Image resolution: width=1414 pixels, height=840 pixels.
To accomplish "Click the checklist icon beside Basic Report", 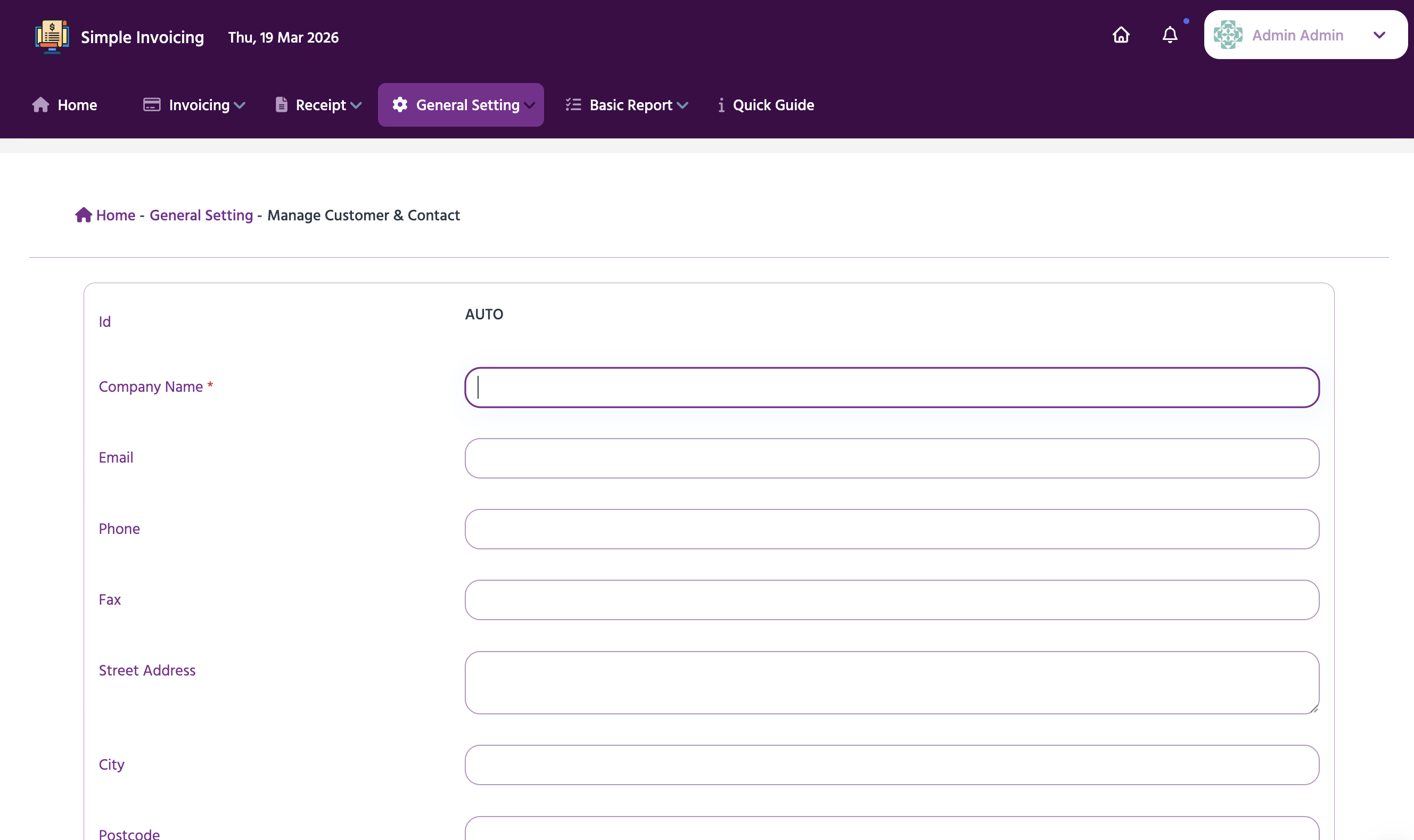I will pyautogui.click(x=573, y=105).
